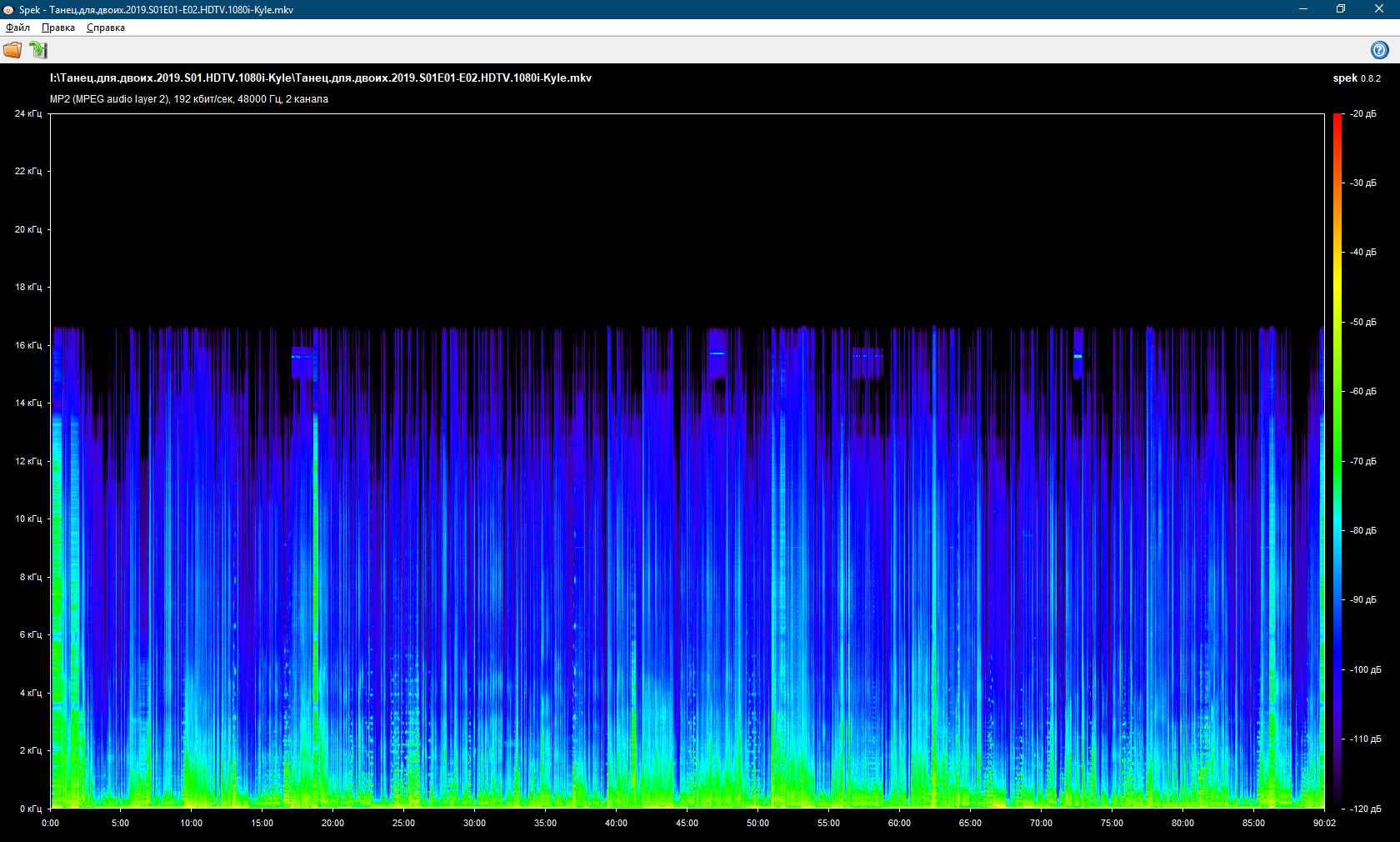The height and width of the screenshot is (842, 1400).
Task: Click the Spek app icon in title bar
Action: 8,10
